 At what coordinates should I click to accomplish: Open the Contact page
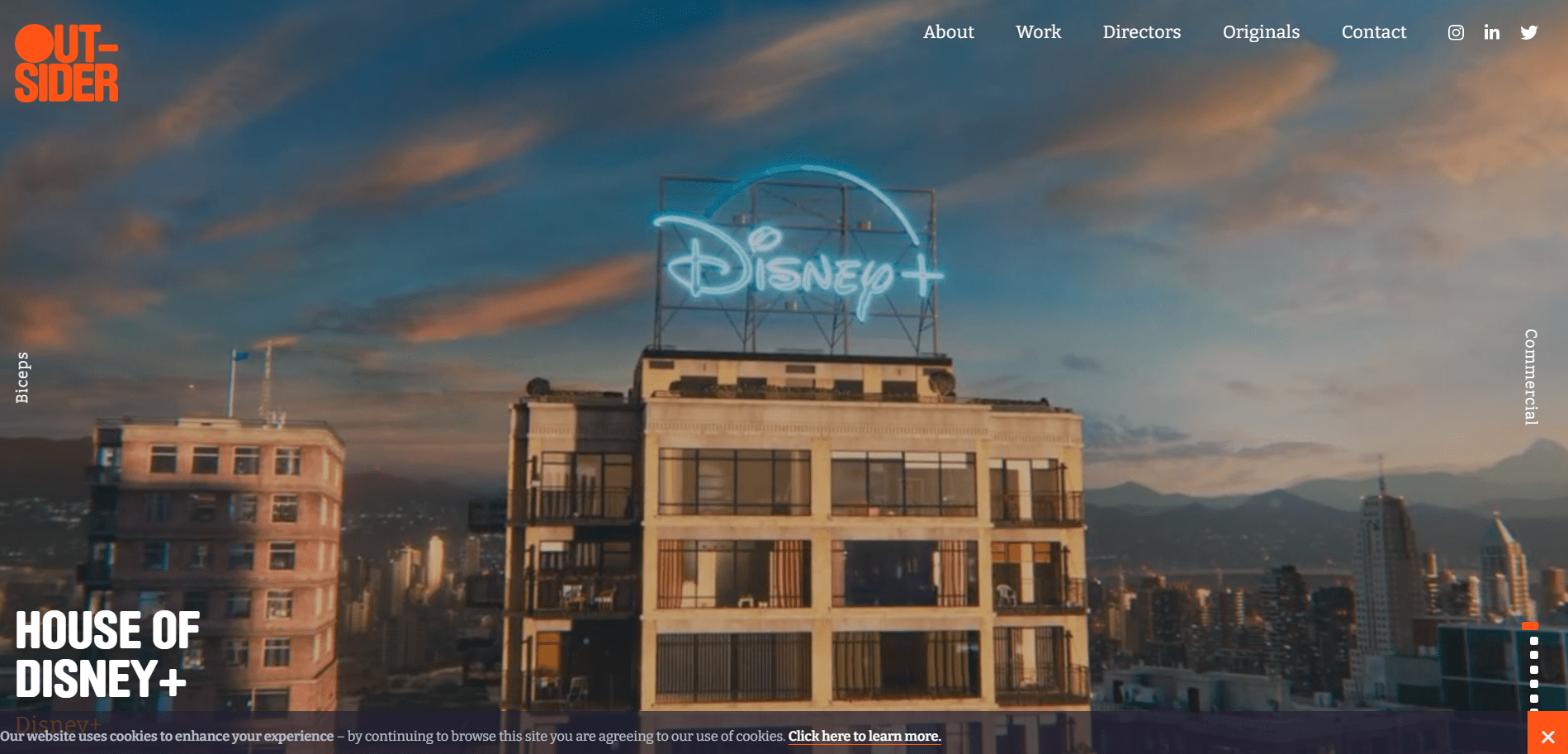(1373, 32)
